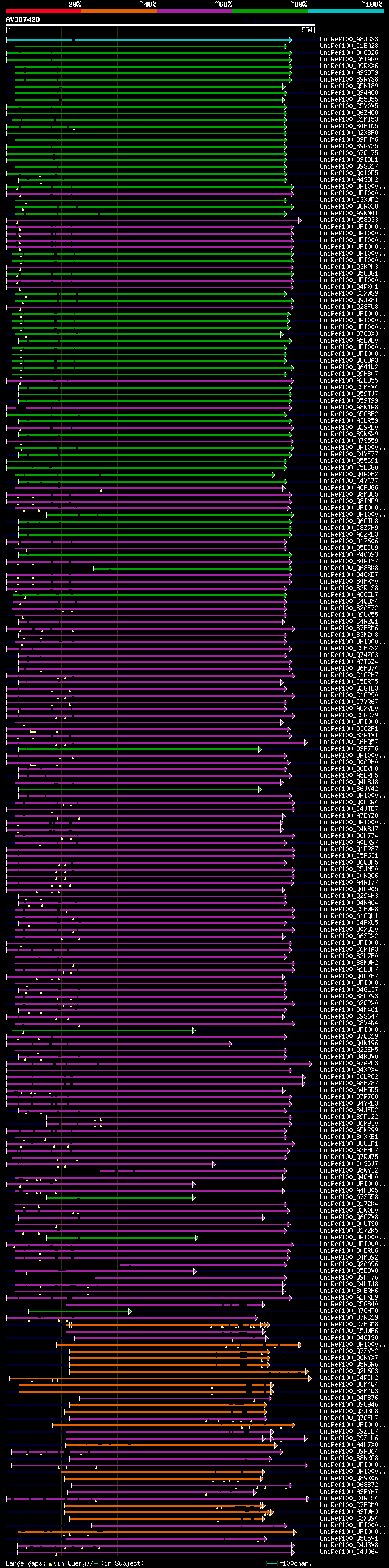Screen dimensions: 389x1568
Task: Select the label UniRef100_Q8R038
Action: tap(349, 207)
